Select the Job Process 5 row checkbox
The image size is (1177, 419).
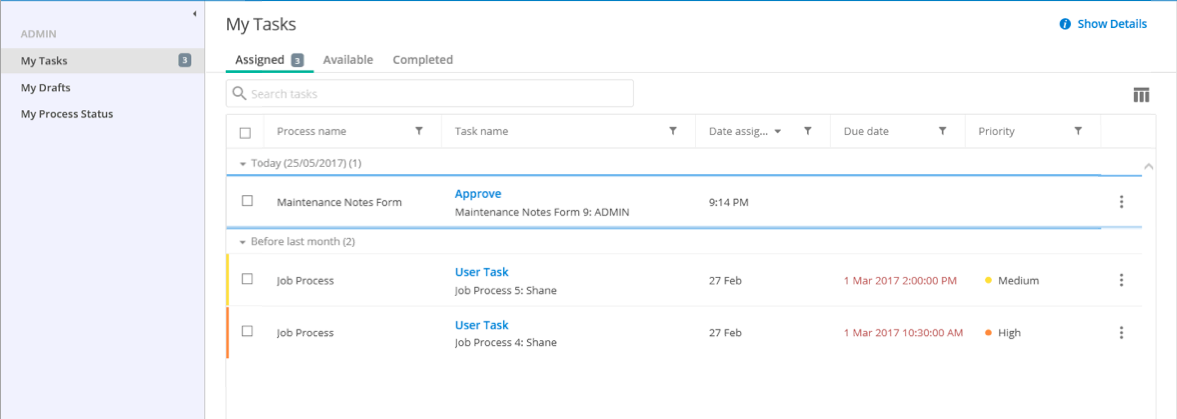247,280
